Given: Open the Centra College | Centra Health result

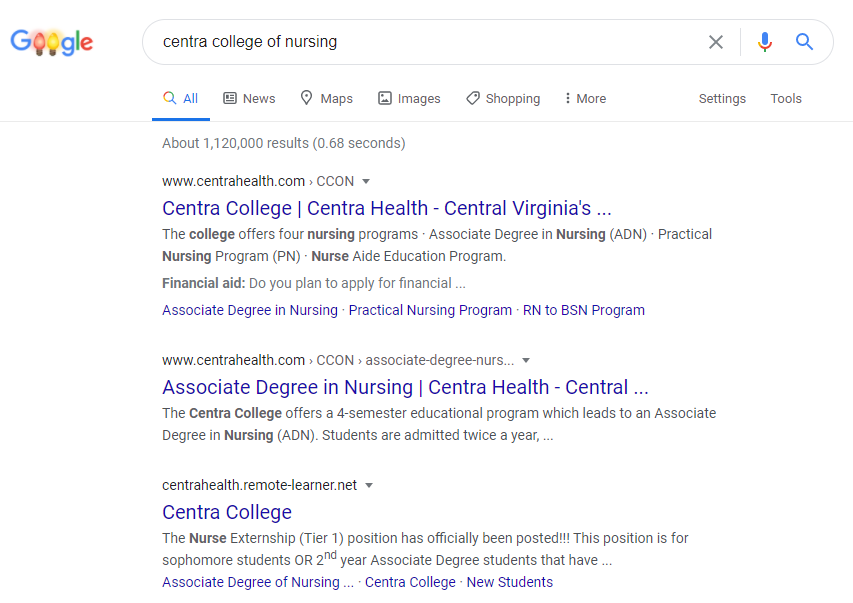Looking at the screenshot, I should (386, 208).
